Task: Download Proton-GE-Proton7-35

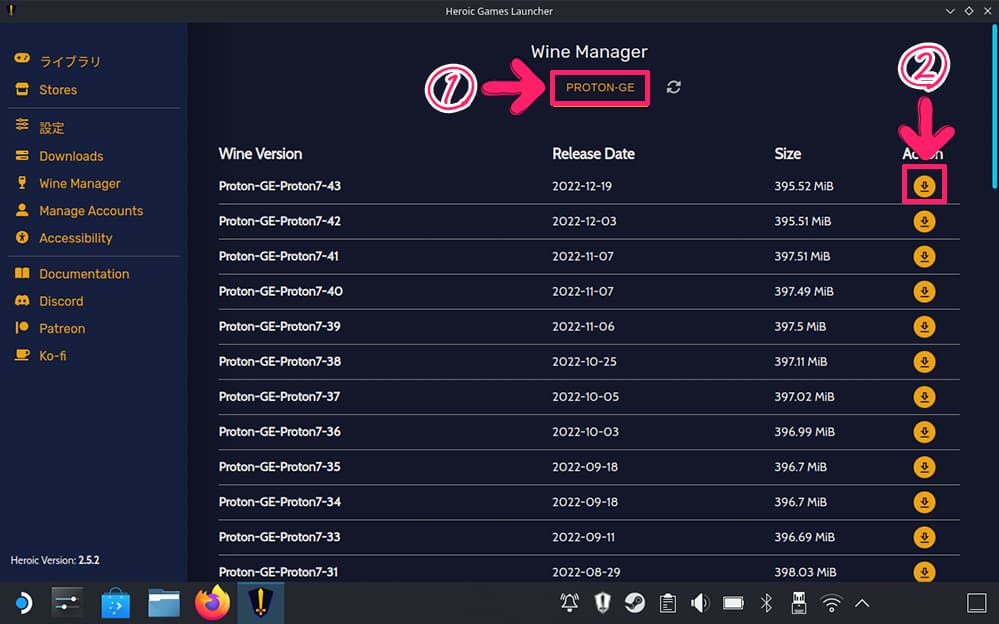Action: [924, 467]
